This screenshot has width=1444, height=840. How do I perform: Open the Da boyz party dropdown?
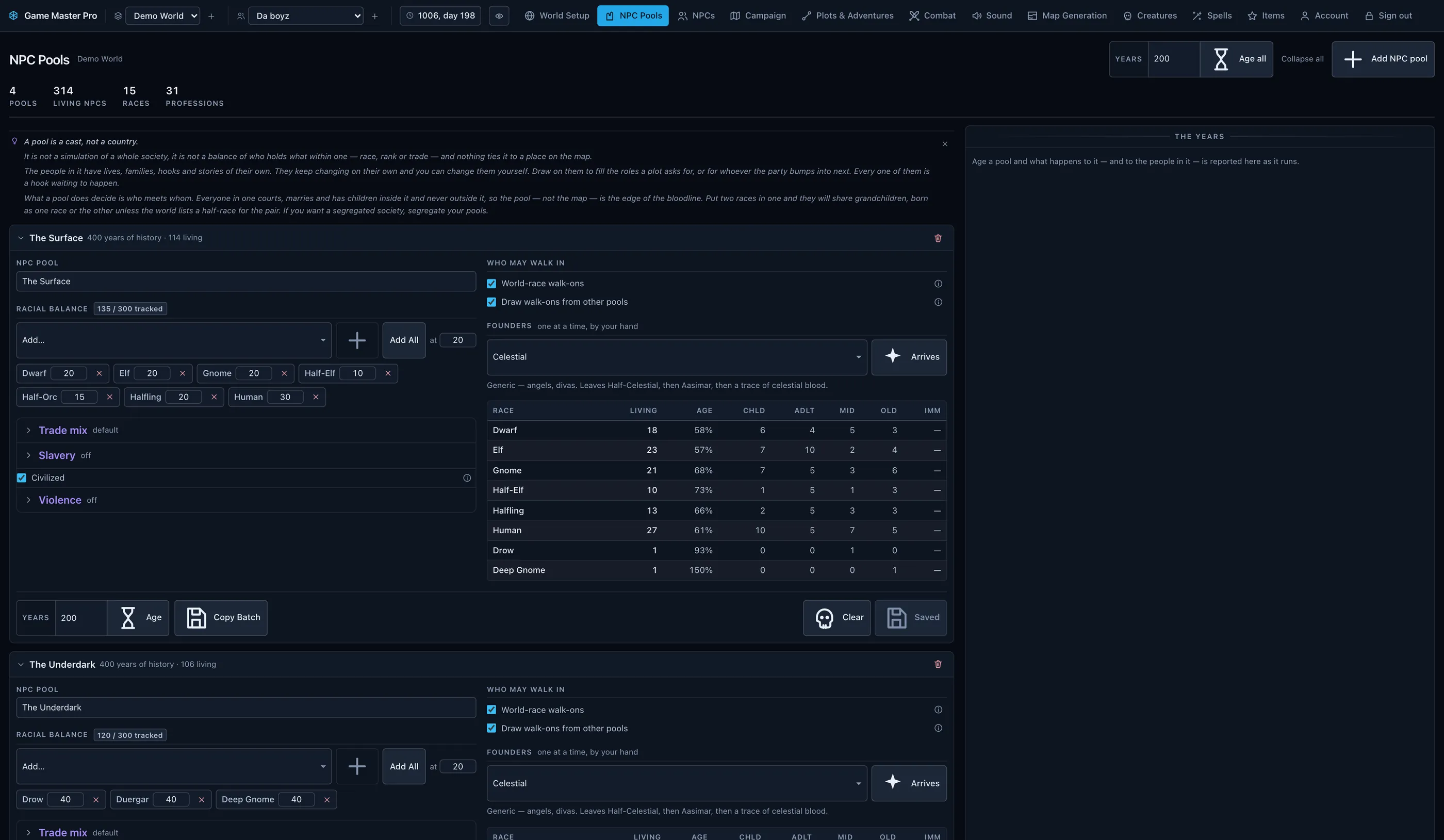305,15
